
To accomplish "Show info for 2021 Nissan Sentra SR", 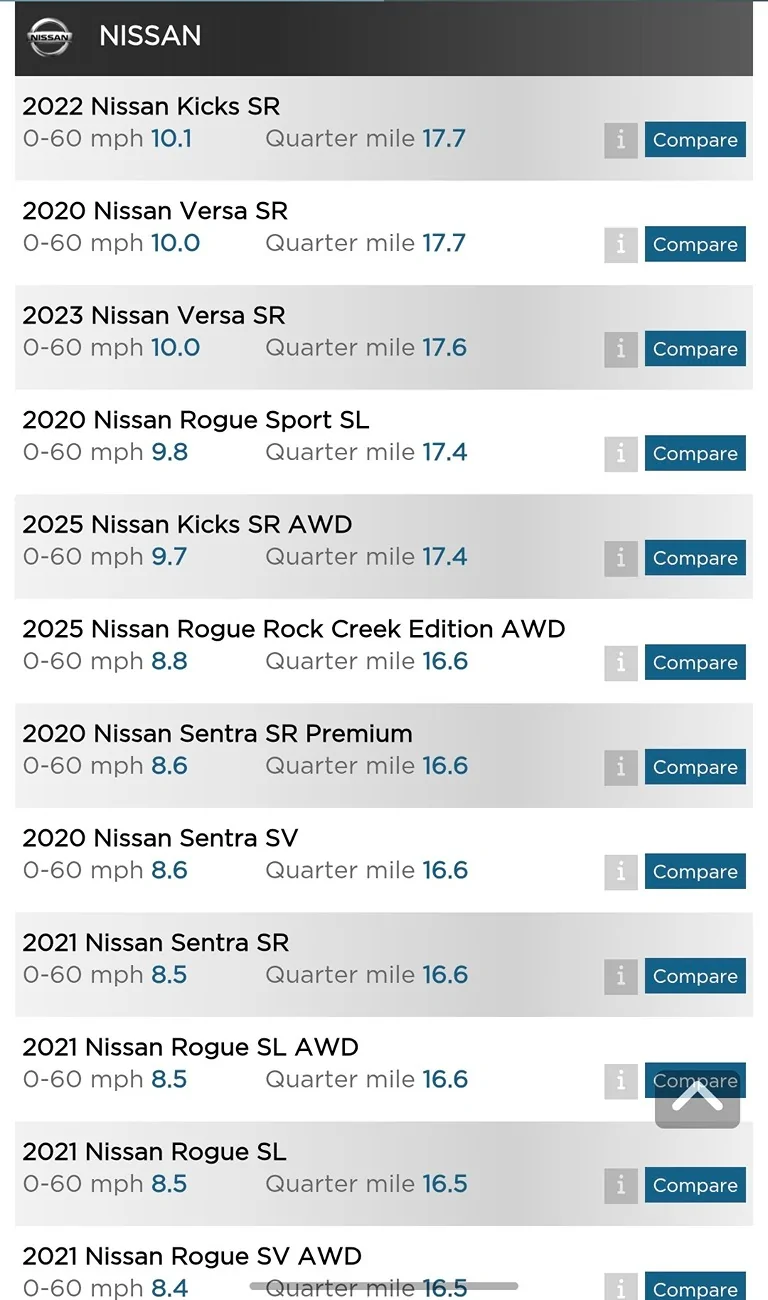I will click(620, 976).
